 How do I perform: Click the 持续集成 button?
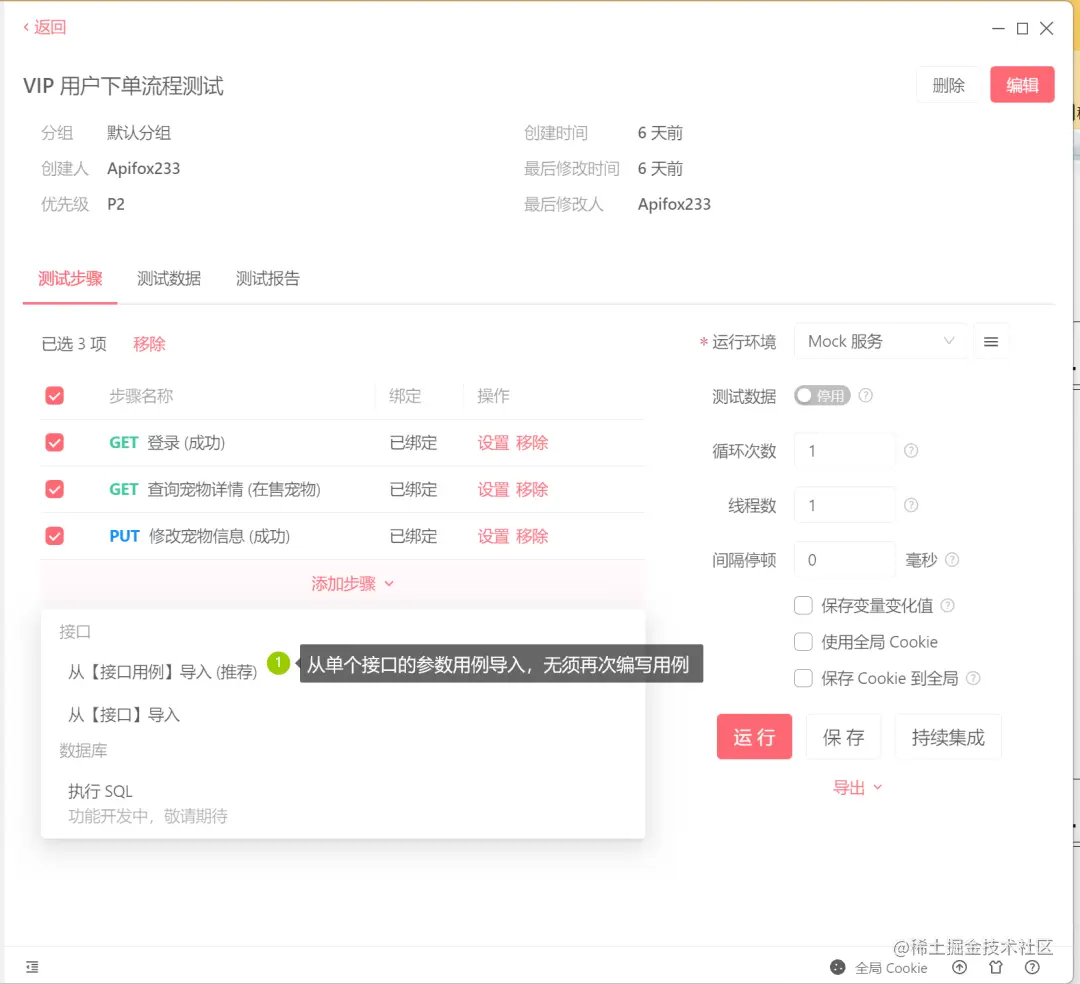(948, 737)
